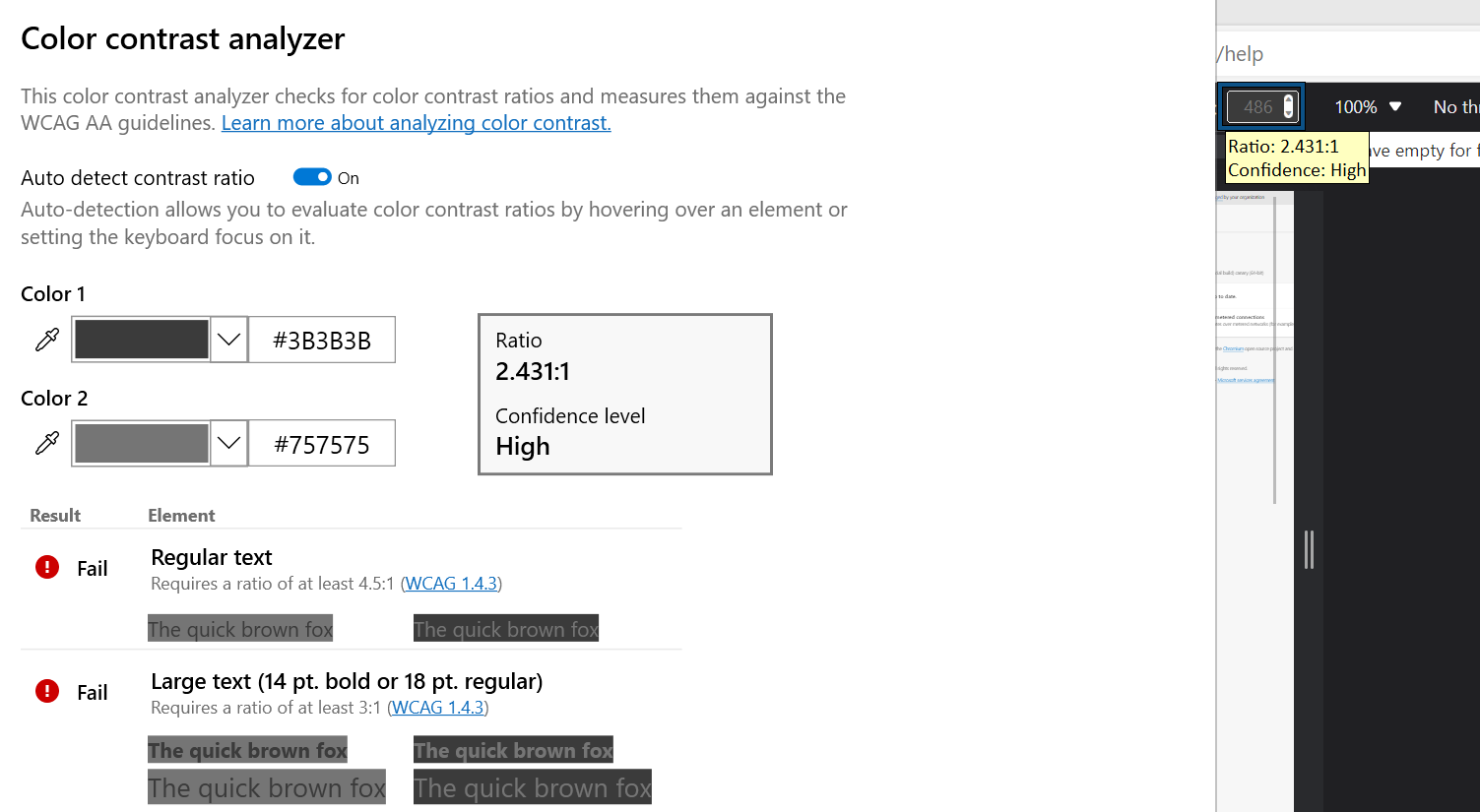Click the Fail icon beside Large text
The image size is (1480, 812).
(45, 691)
